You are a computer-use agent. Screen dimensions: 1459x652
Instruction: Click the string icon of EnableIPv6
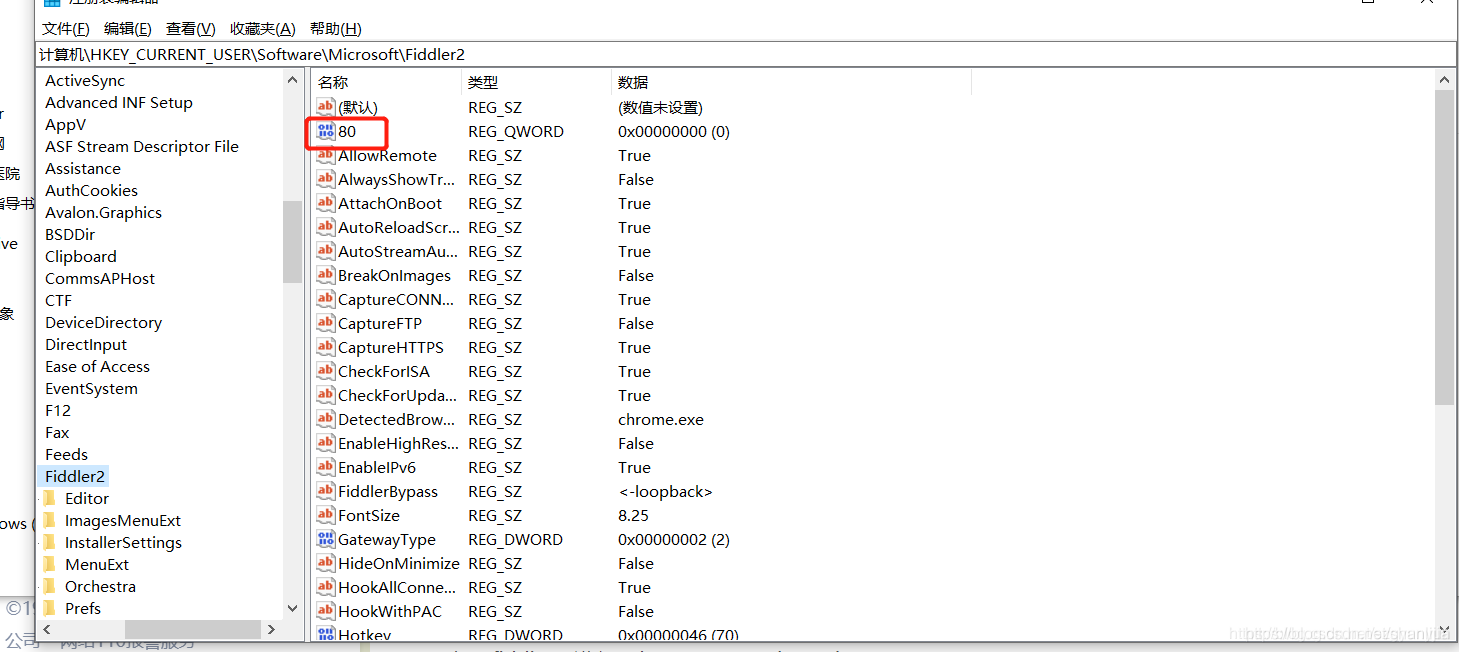(325, 467)
